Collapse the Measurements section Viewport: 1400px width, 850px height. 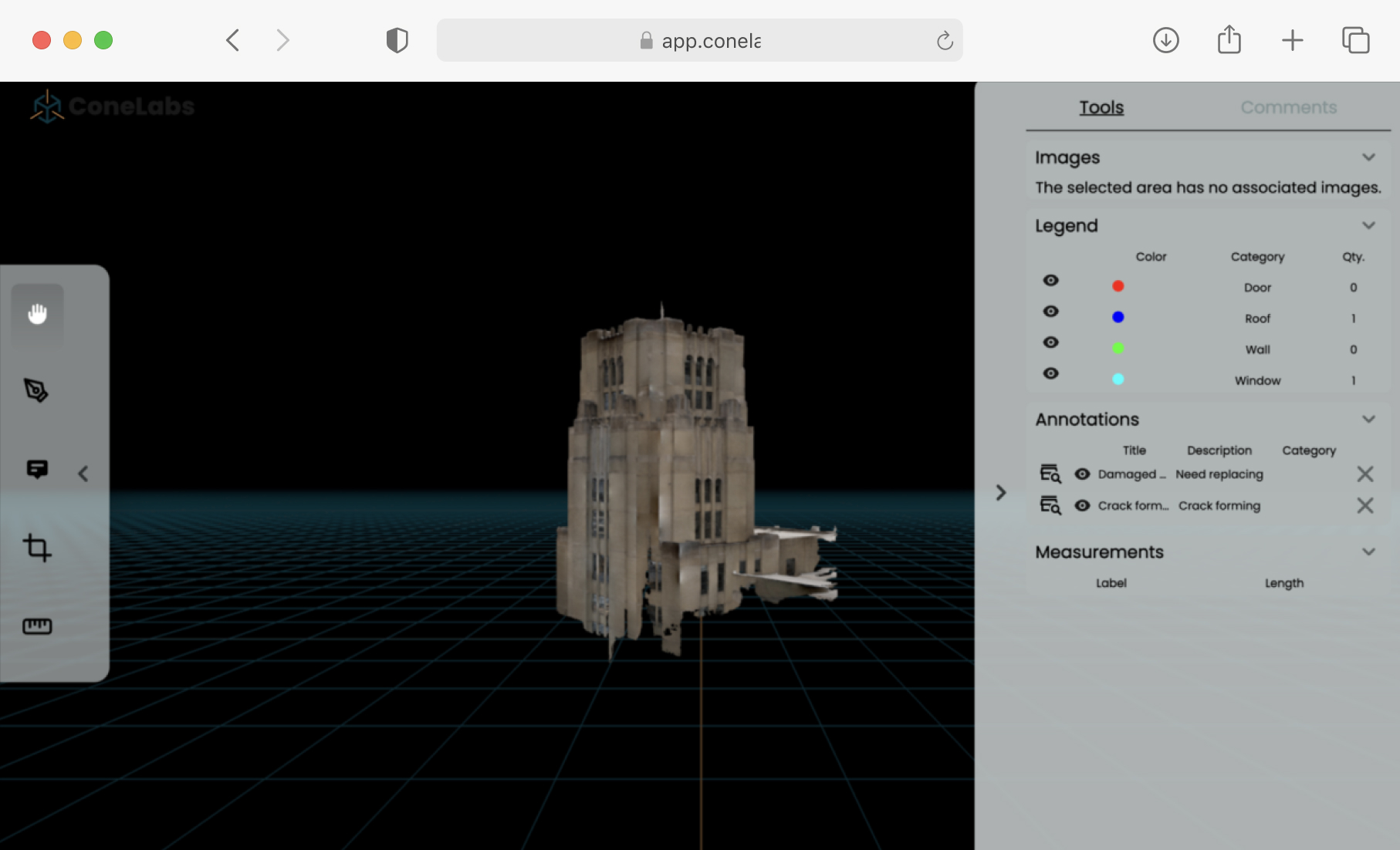(1368, 552)
